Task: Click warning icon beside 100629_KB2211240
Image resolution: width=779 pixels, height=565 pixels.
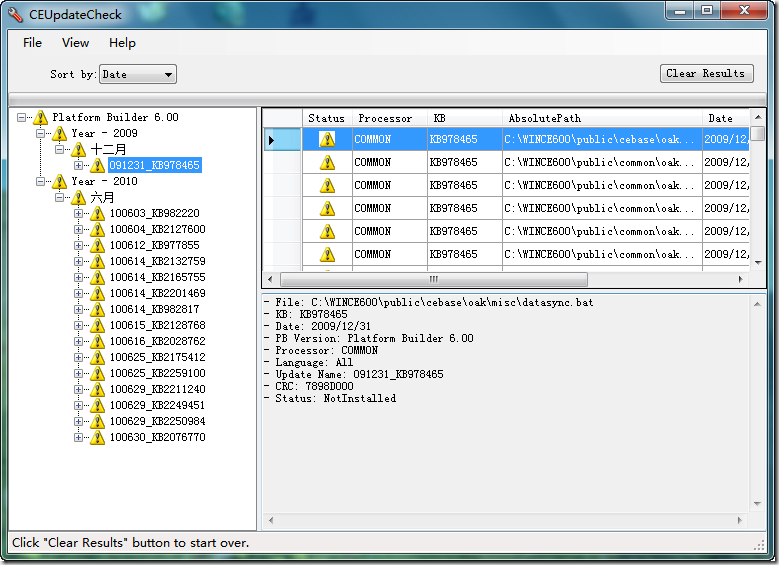Action: [97, 390]
